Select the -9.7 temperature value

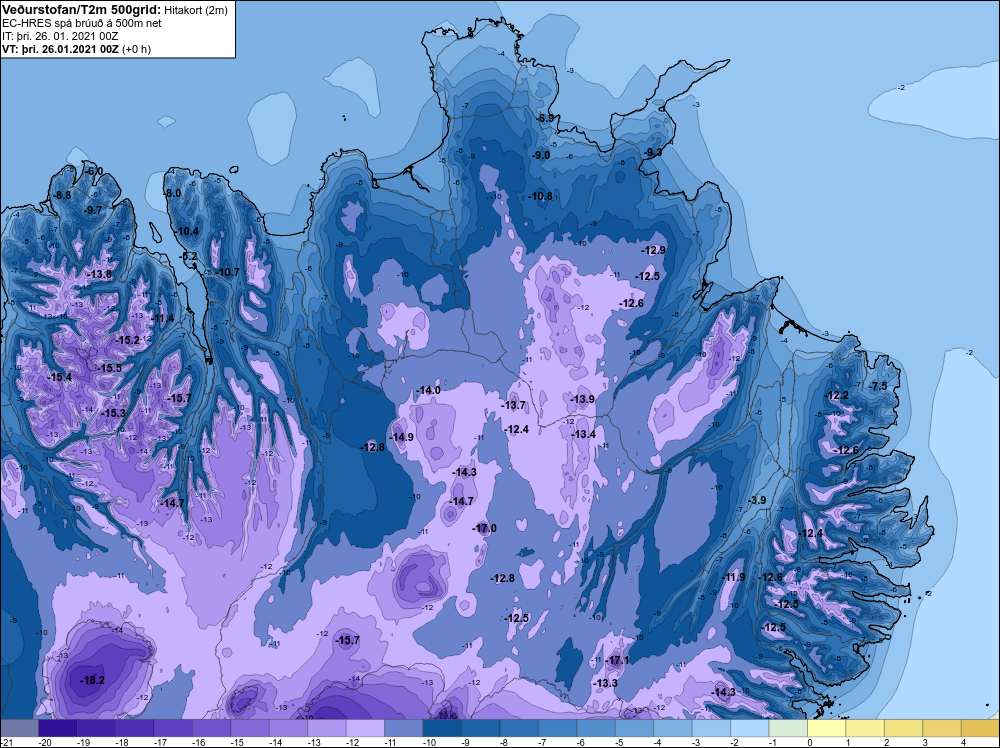(x=92, y=210)
